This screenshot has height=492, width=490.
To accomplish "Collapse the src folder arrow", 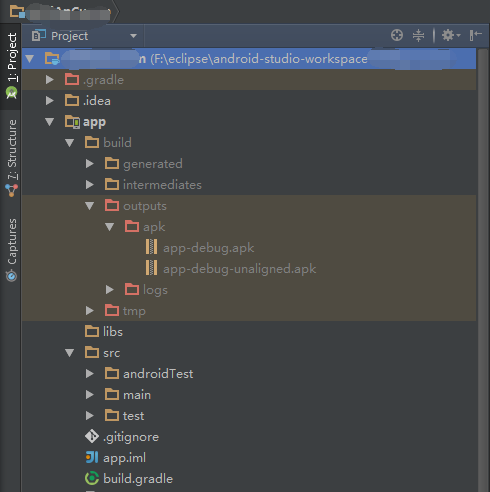I will [x=70, y=353].
